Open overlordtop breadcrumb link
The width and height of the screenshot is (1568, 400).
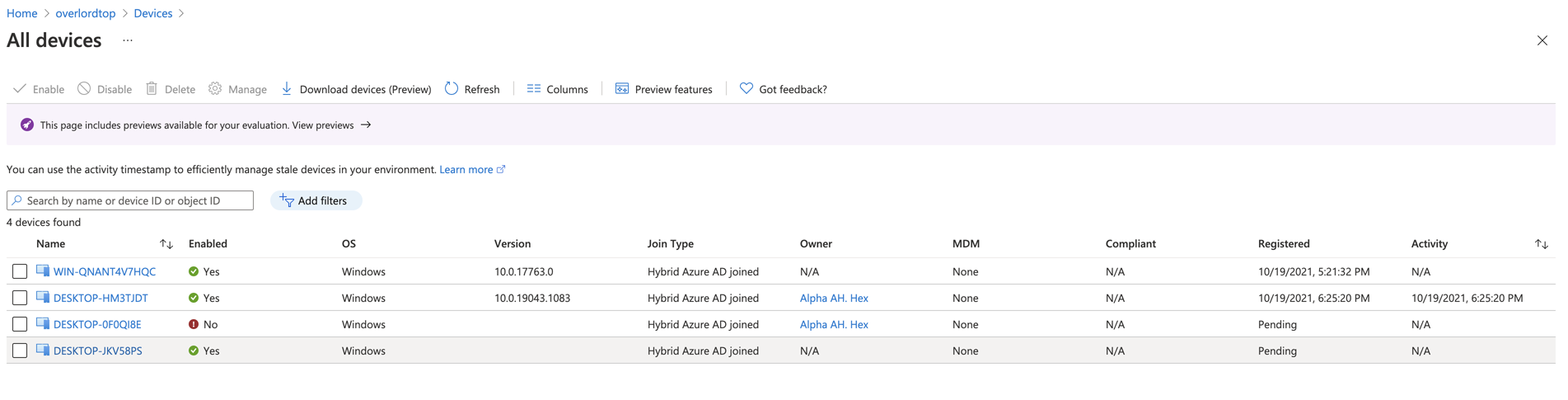coord(86,13)
